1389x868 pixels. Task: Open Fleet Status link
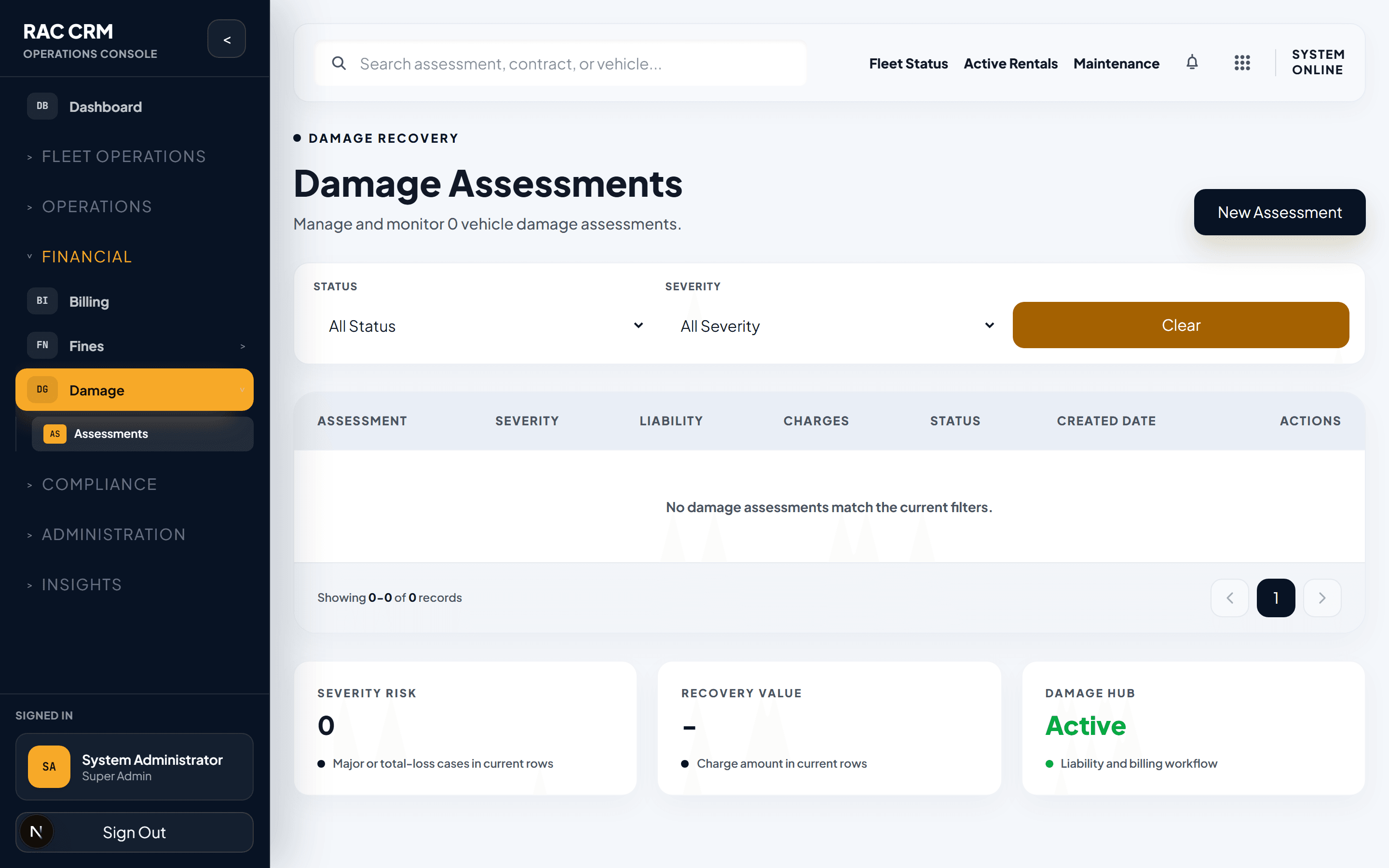click(x=908, y=63)
